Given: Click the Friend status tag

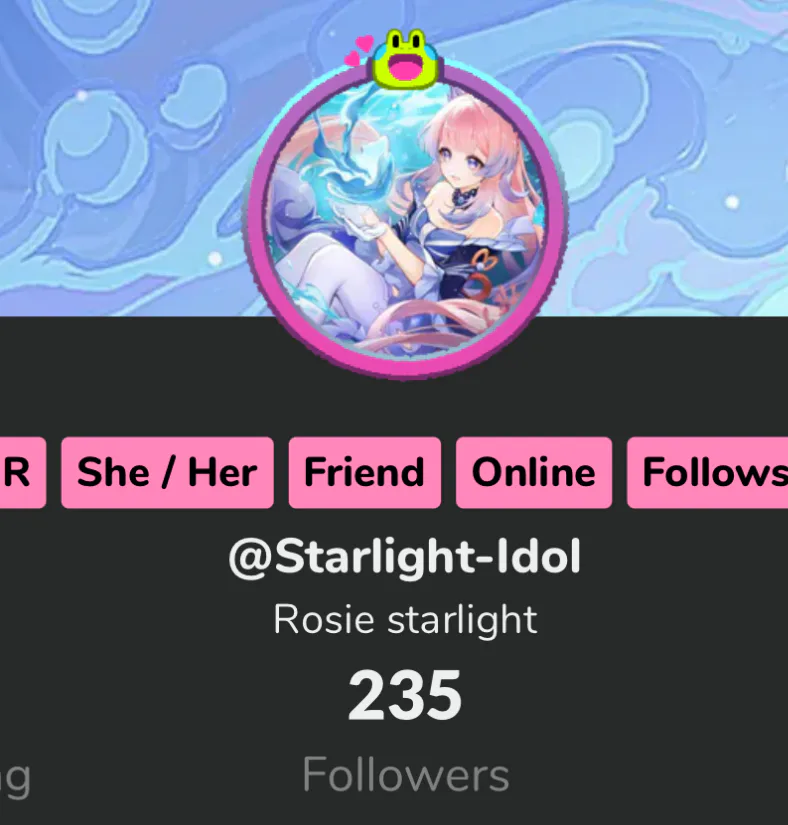Looking at the screenshot, I should pyautogui.click(x=365, y=472).
